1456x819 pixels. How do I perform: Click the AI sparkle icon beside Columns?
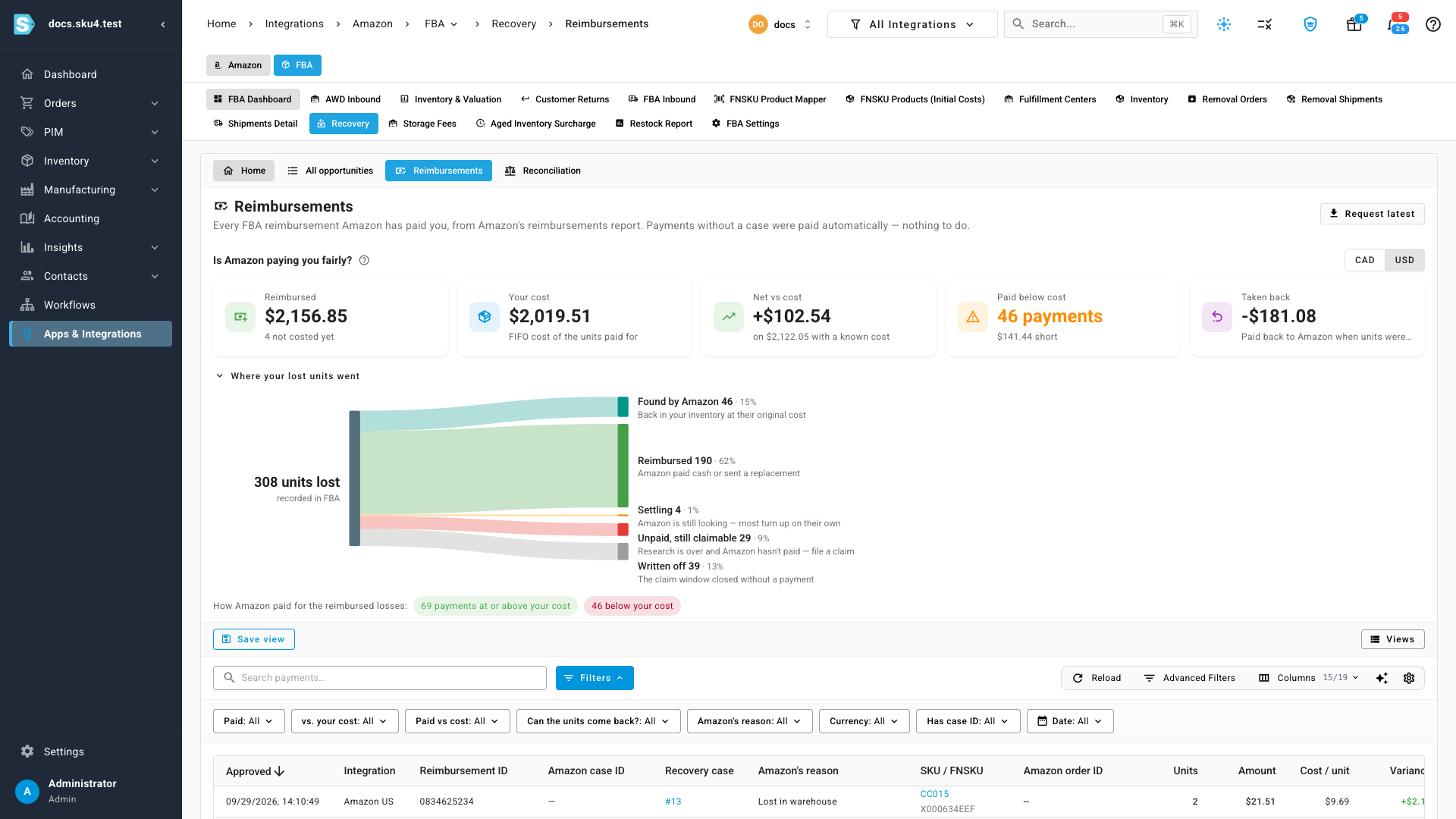tap(1382, 678)
